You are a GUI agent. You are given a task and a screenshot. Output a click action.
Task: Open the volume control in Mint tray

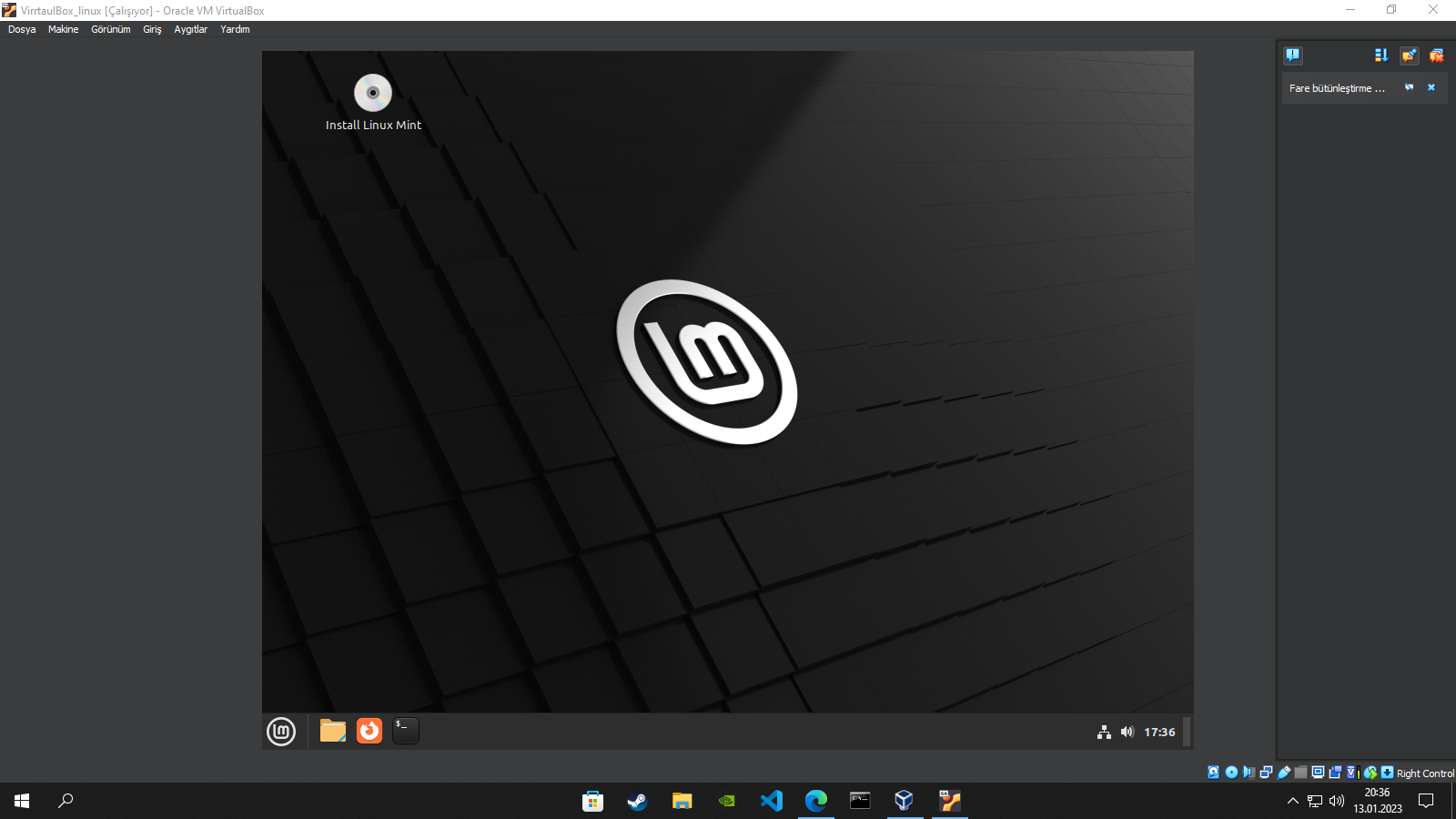[1127, 732]
